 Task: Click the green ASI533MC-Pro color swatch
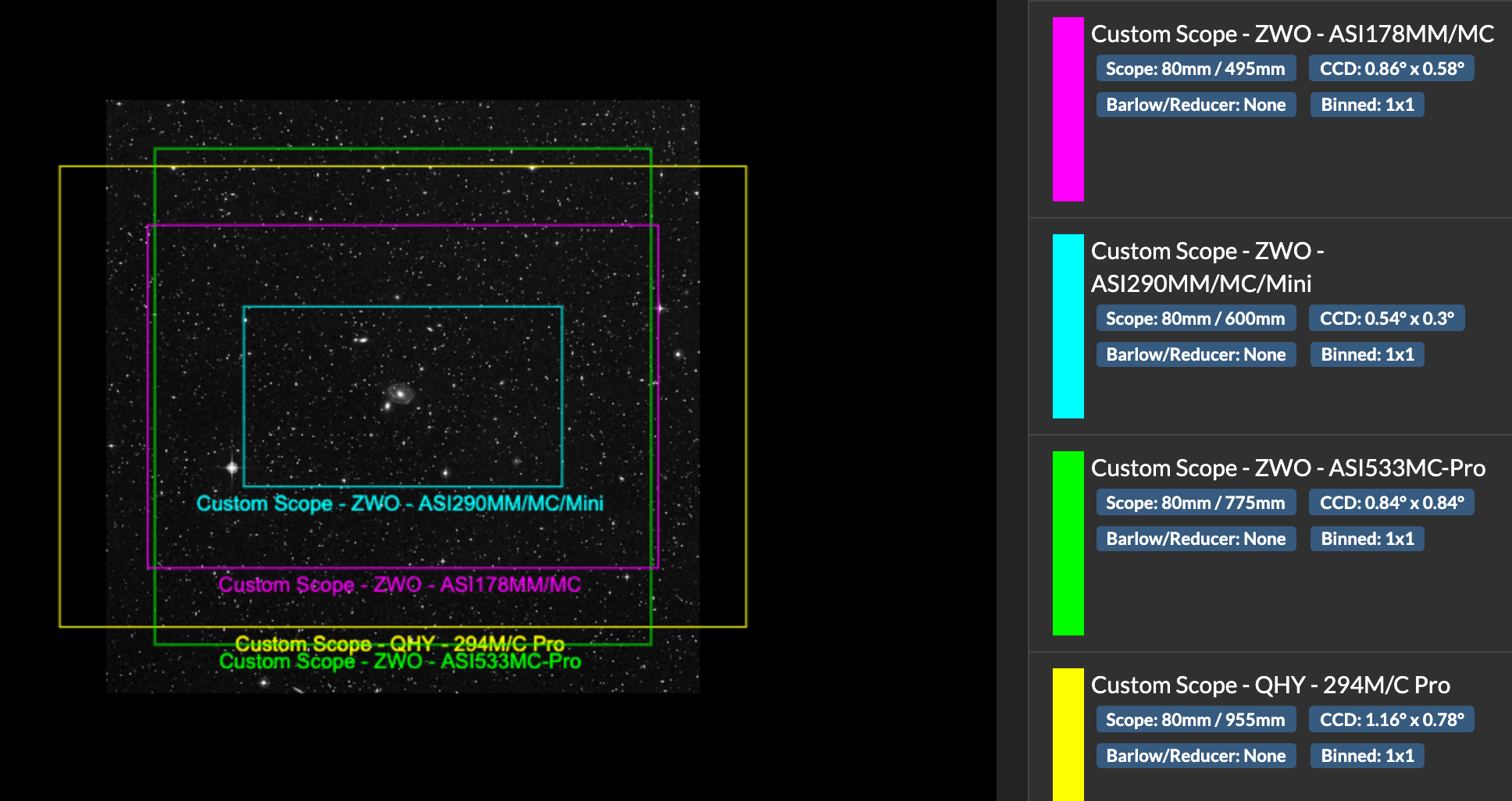1068,543
